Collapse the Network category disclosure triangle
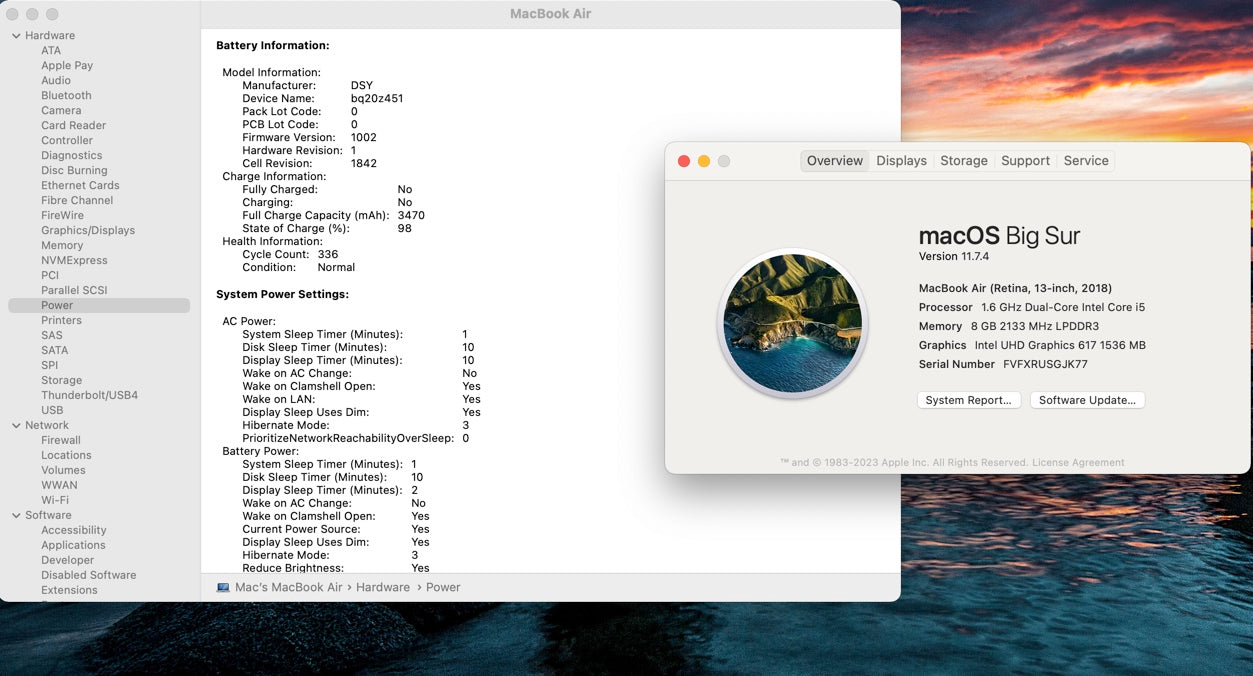The width and height of the screenshot is (1253, 676). click(x=16, y=426)
